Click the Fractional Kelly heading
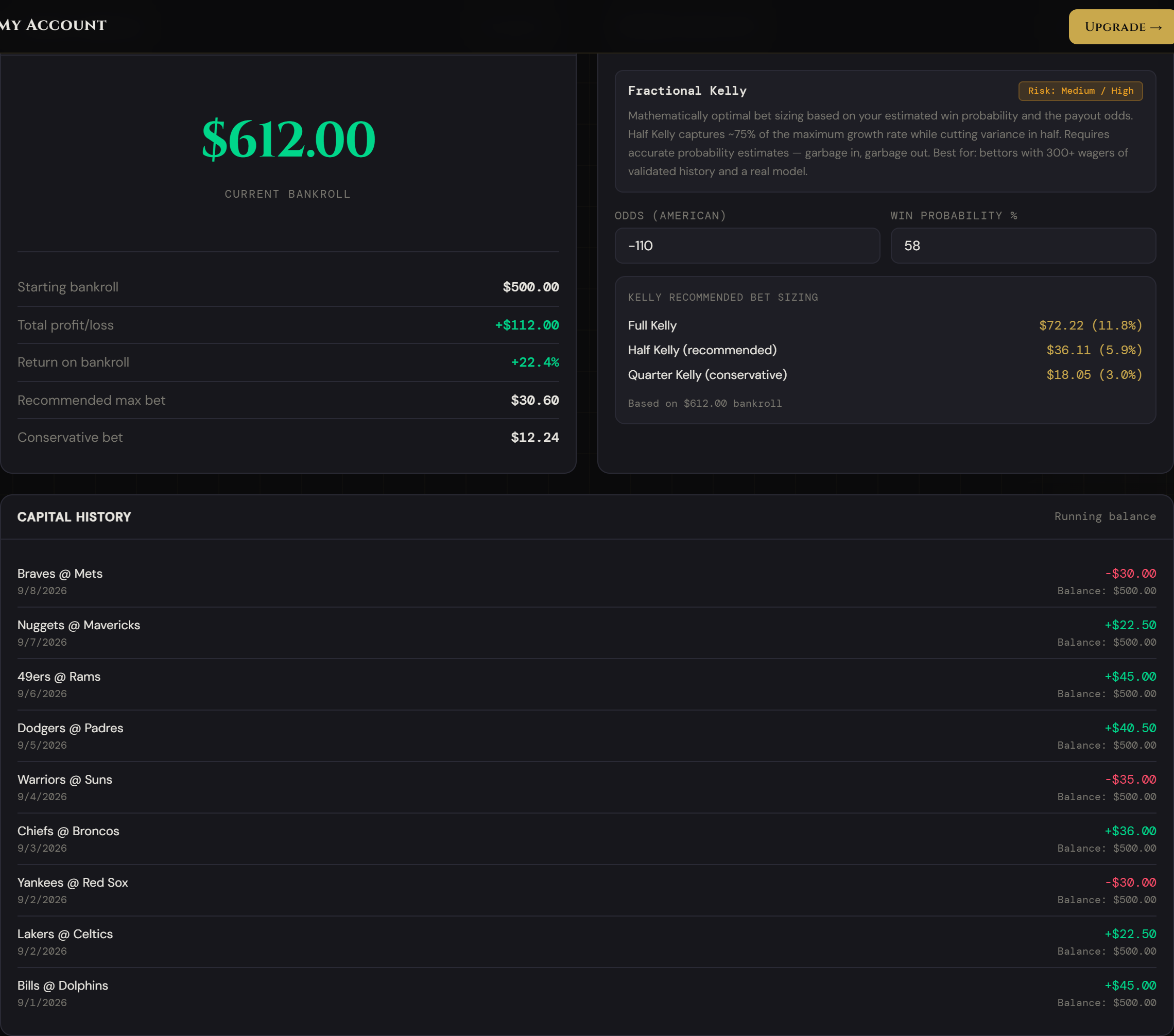Viewport: 1174px width, 1036px height. pyautogui.click(x=687, y=91)
